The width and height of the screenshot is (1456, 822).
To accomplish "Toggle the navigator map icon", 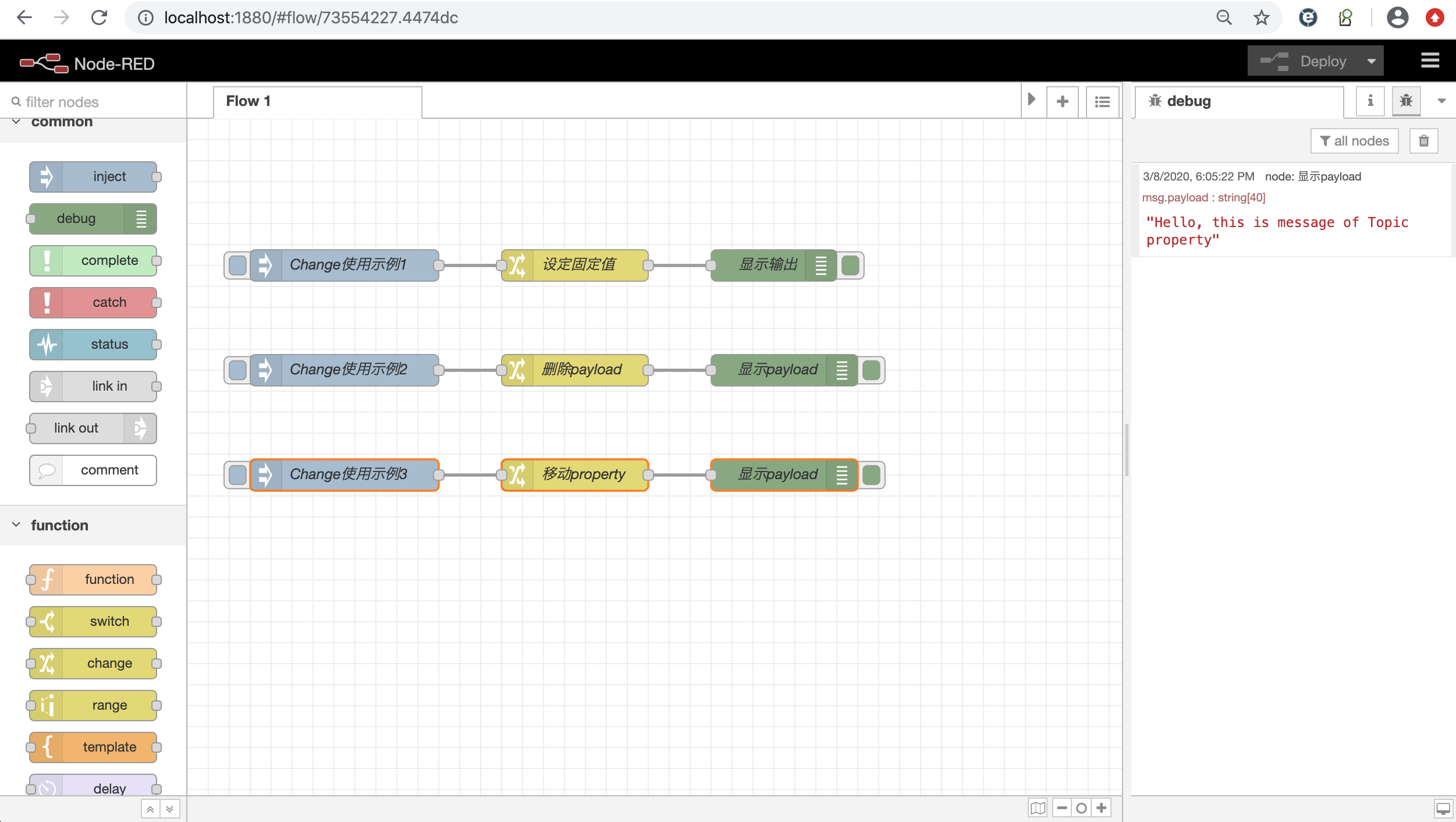I will [1038, 808].
